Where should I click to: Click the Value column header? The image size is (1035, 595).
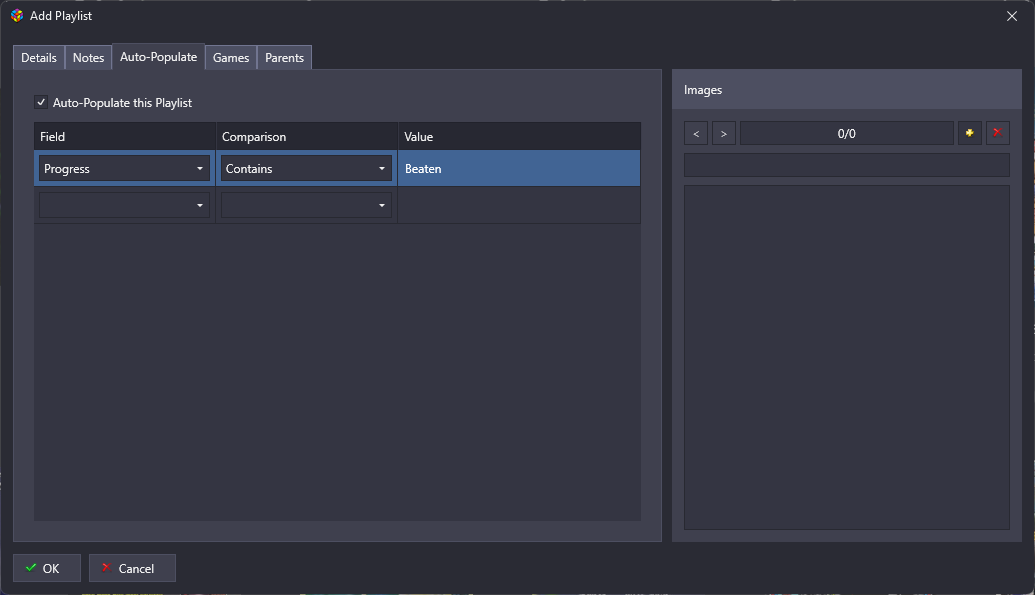pos(519,137)
